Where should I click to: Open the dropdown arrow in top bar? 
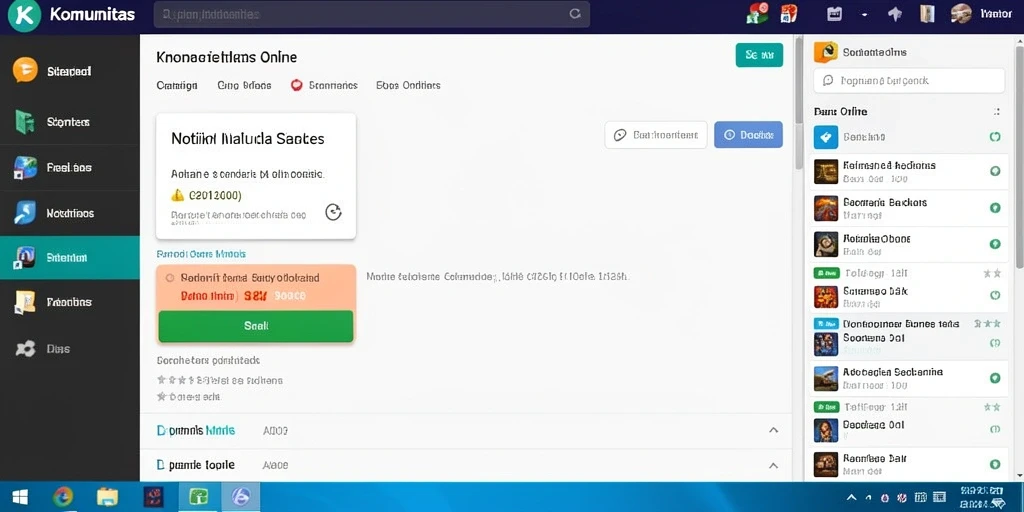pos(864,14)
